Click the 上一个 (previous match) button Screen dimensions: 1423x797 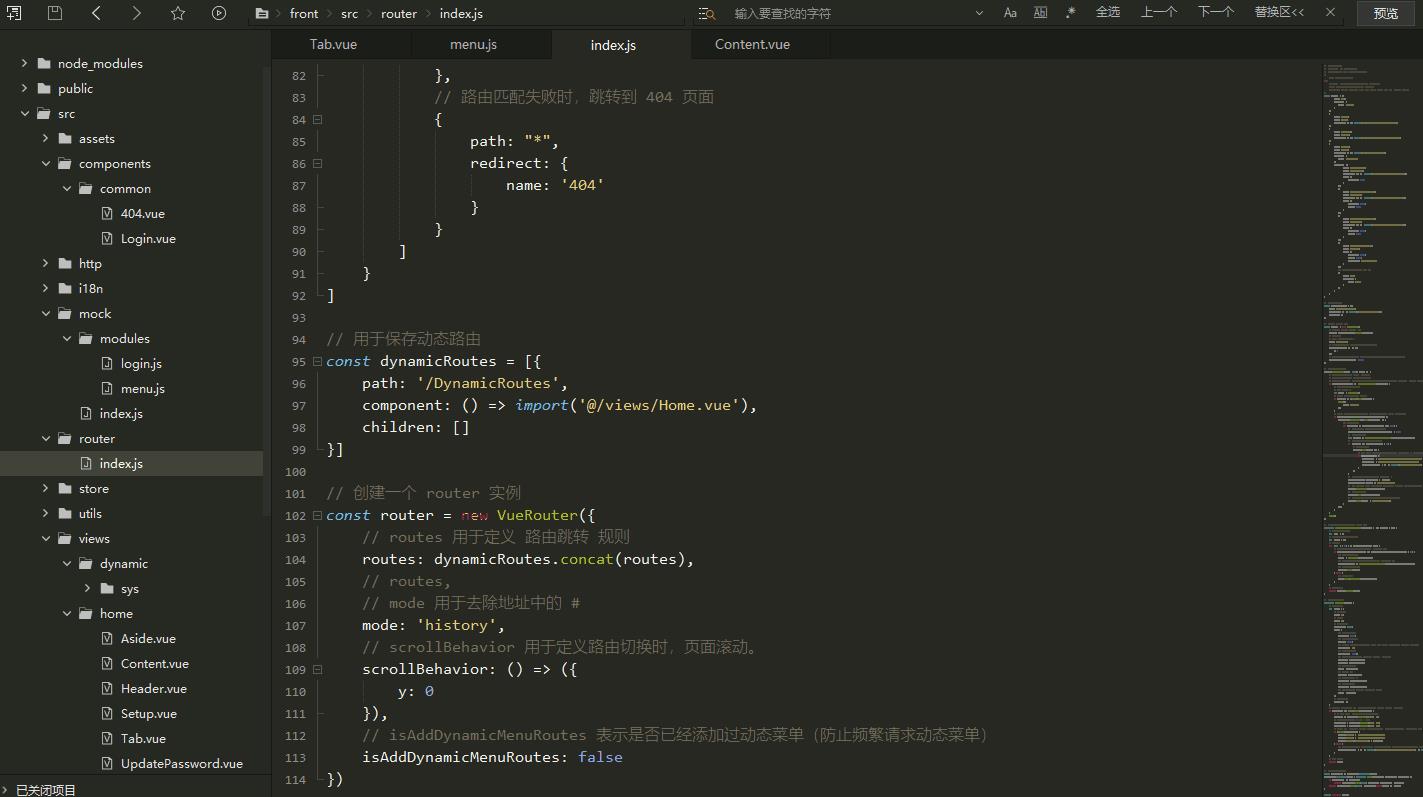click(x=1159, y=12)
